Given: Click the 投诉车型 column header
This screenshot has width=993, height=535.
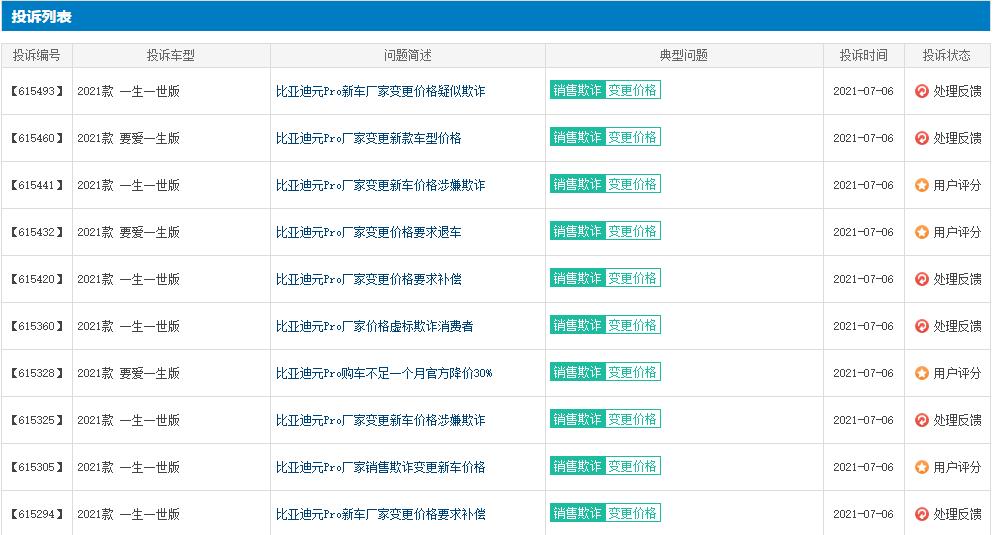Looking at the screenshot, I should pyautogui.click(x=171, y=56).
